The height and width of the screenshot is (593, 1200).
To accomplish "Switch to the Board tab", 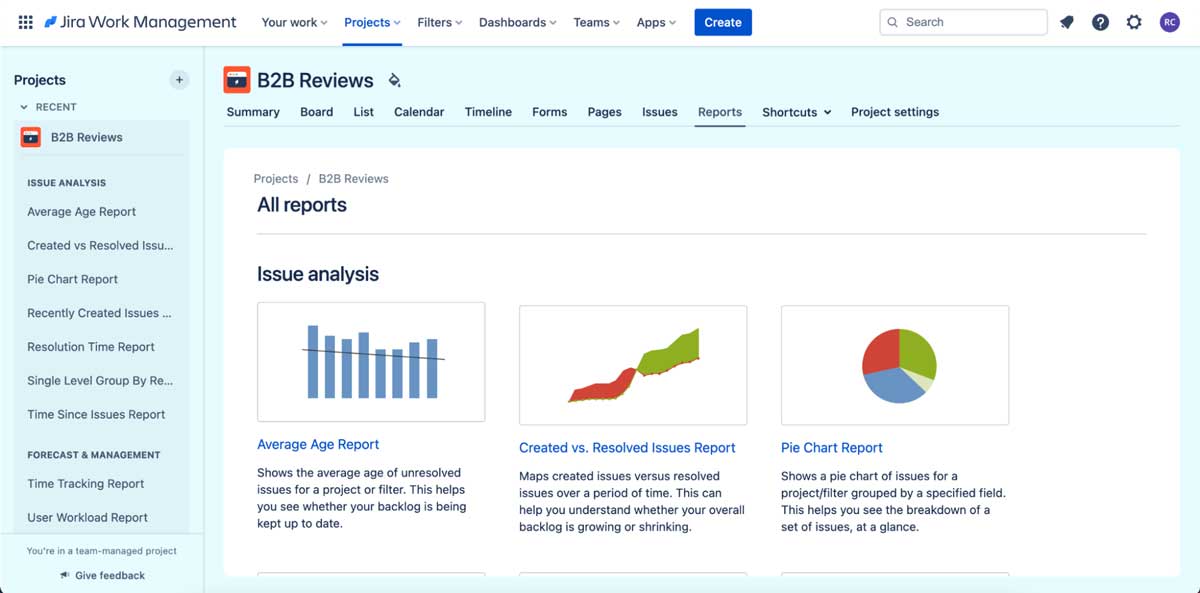I will (x=316, y=112).
